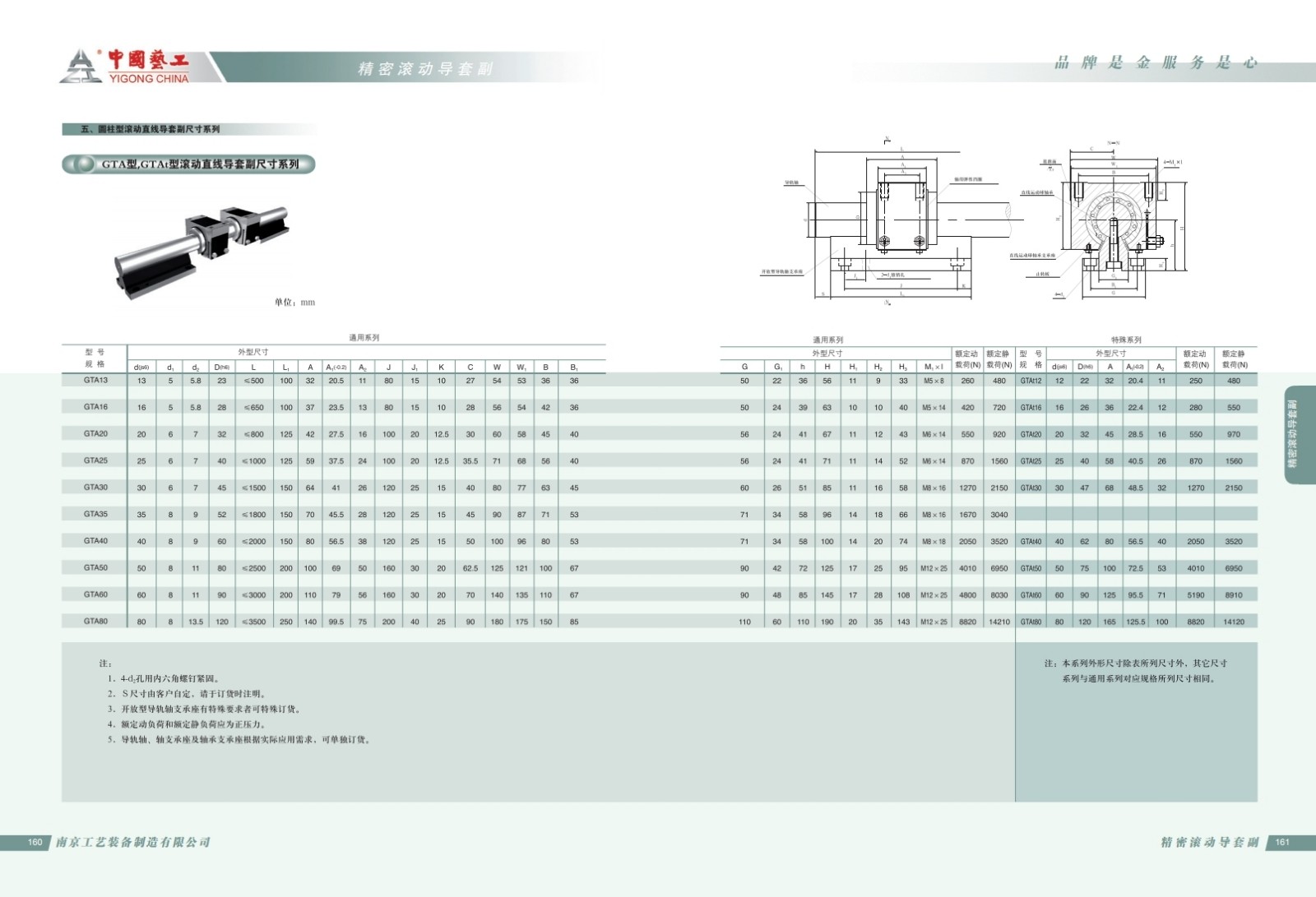Click the side-view technical drawing
The height and width of the screenshot is (897, 1316).
(893, 224)
